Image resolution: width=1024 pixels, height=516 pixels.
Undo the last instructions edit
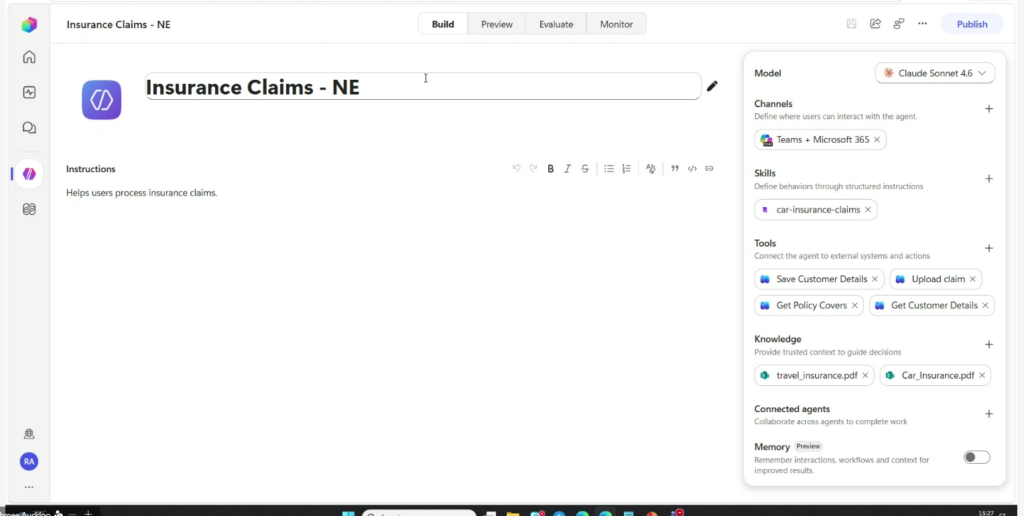coord(517,169)
